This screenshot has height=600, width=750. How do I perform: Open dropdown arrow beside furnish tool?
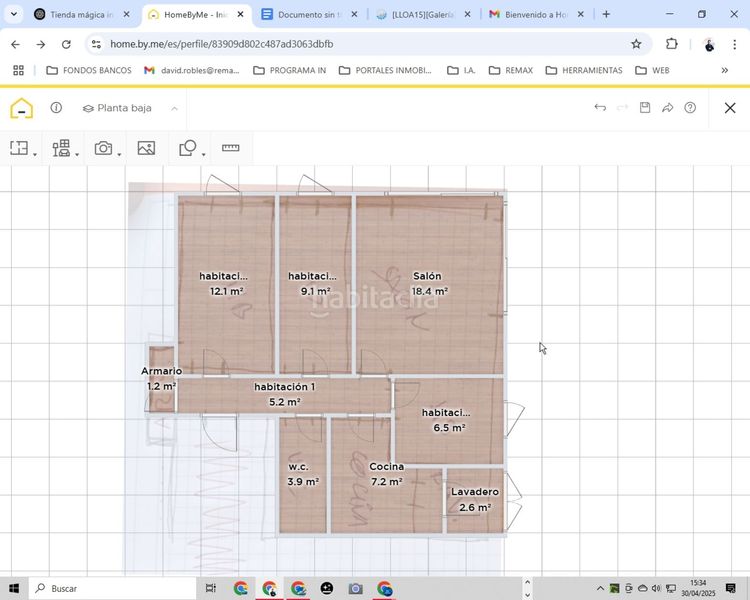(77, 154)
